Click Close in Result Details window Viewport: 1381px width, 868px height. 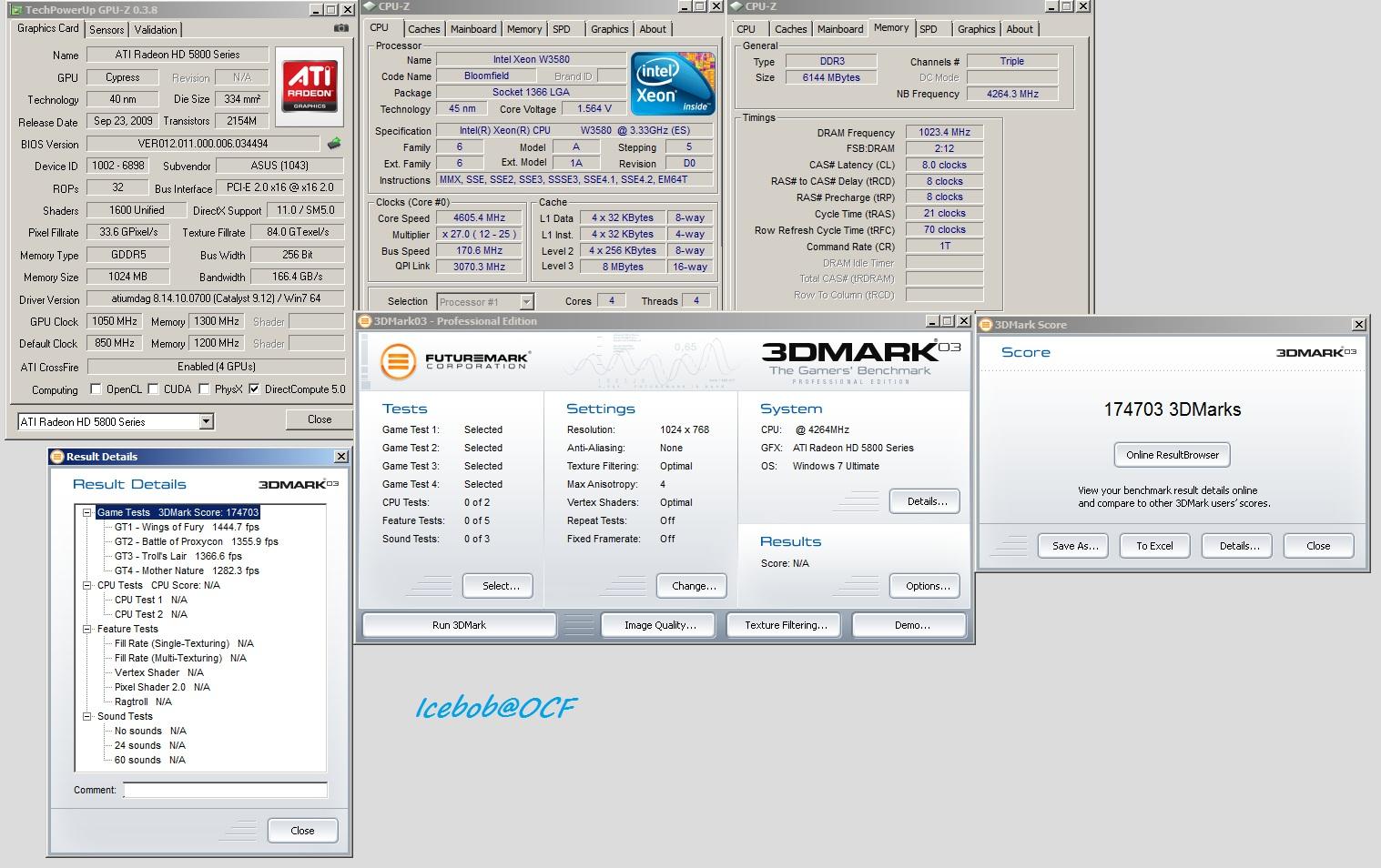(x=302, y=831)
